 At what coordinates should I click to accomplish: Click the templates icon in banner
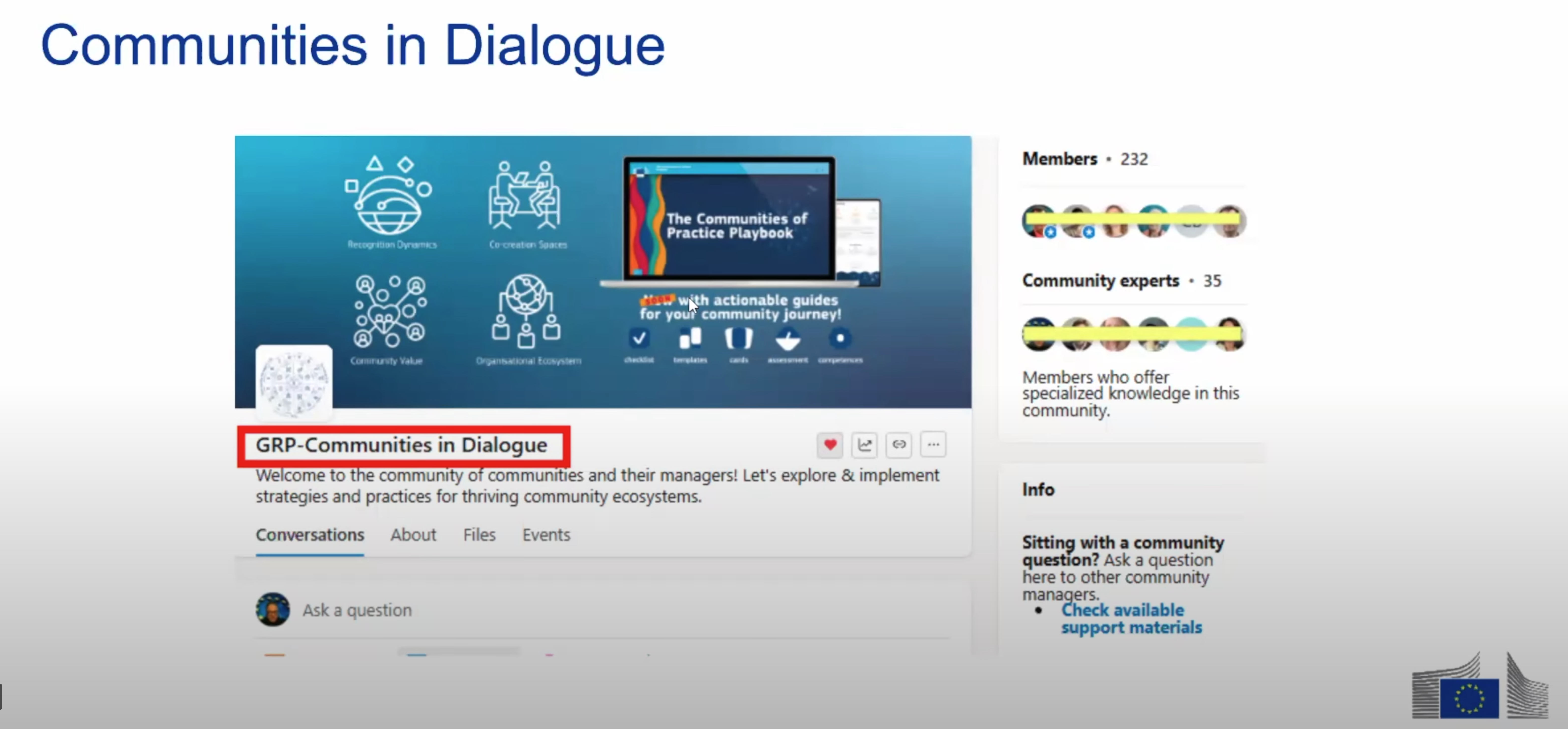click(x=690, y=338)
